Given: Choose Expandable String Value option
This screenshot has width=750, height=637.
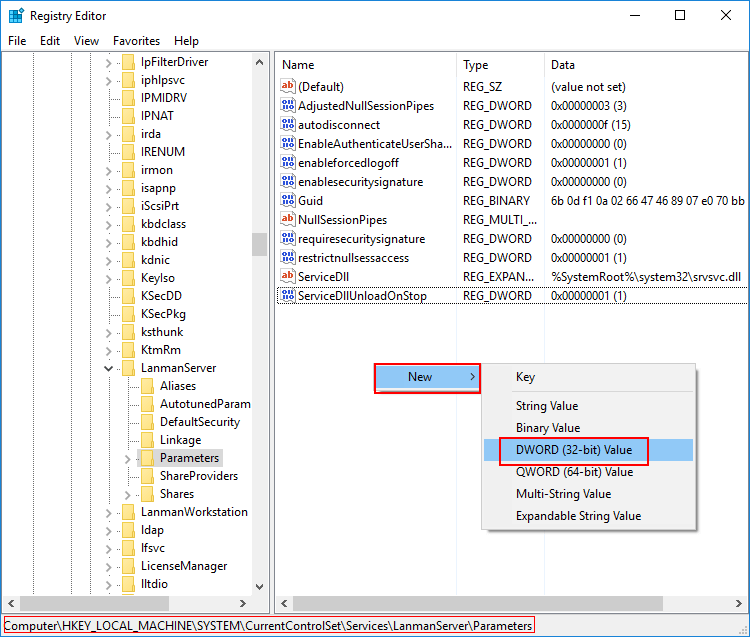Looking at the screenshot, I should coord(588,516).
